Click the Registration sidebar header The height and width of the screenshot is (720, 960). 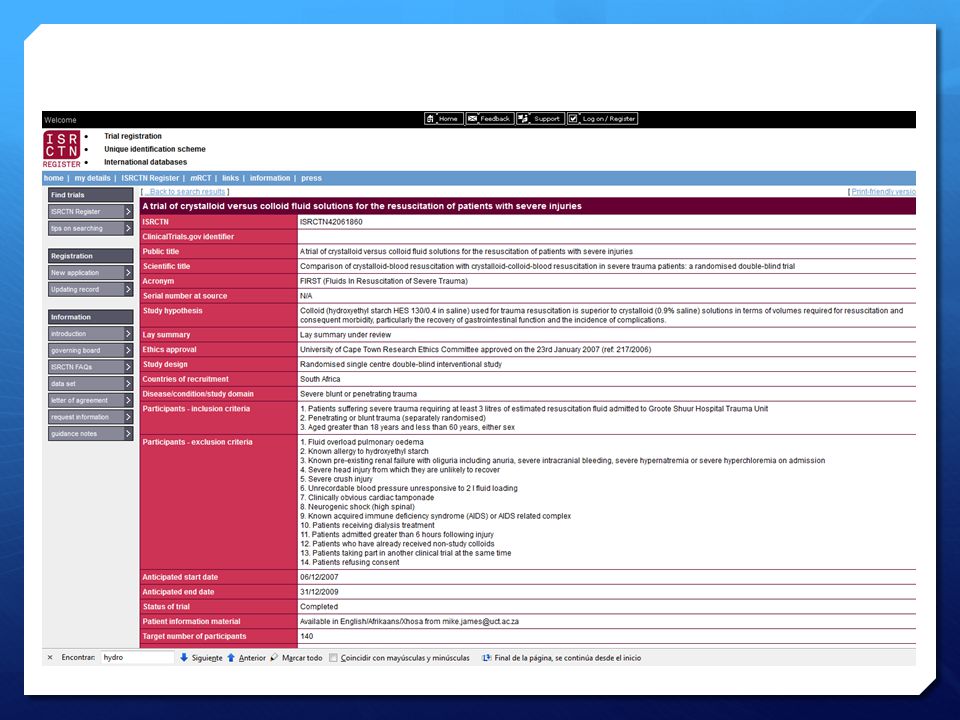(x=91, y=256)
